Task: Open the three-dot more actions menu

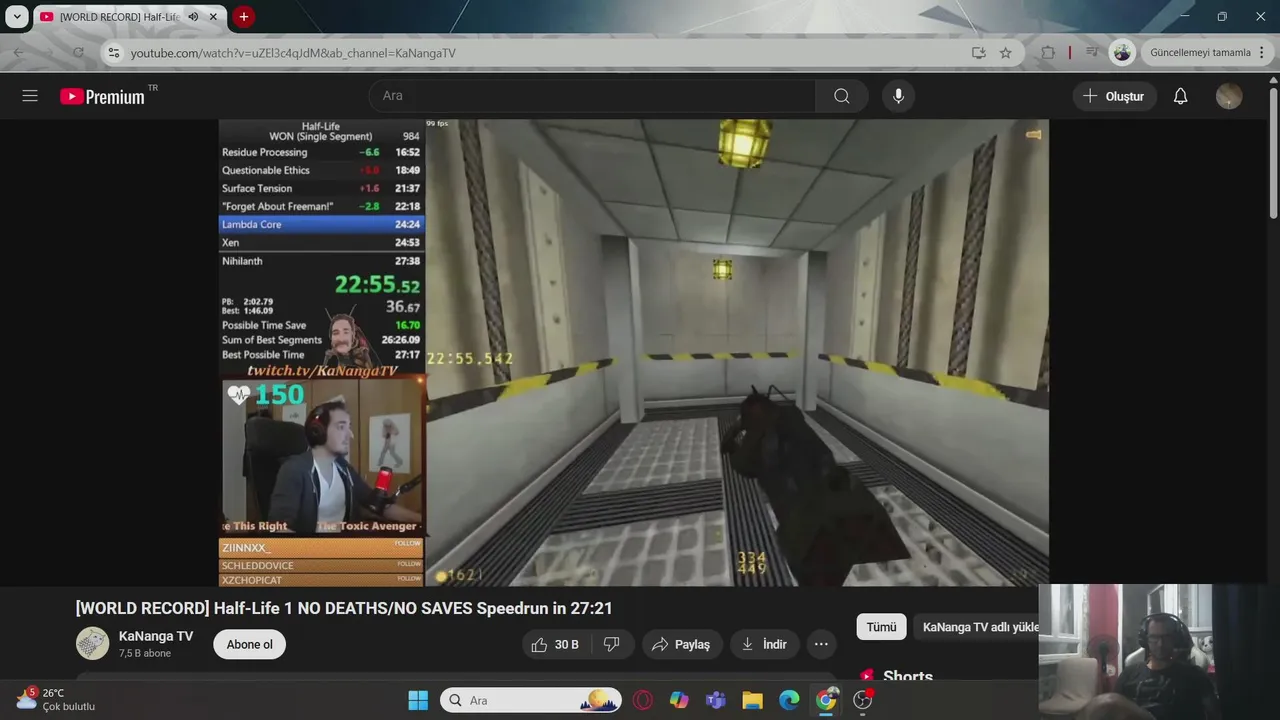Action: [821, 645]
